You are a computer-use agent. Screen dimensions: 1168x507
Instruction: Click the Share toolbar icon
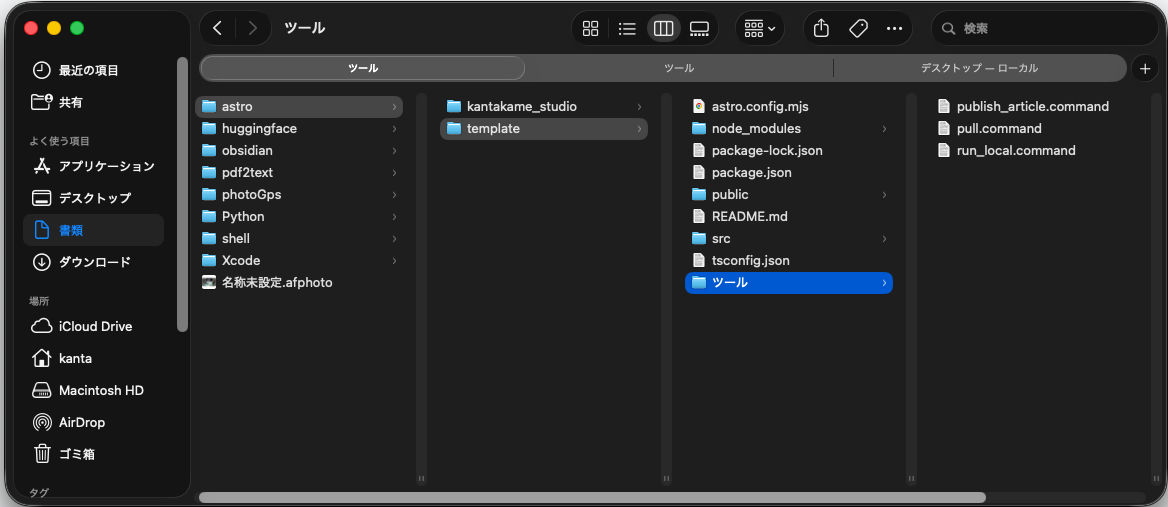tap(821, 28)
